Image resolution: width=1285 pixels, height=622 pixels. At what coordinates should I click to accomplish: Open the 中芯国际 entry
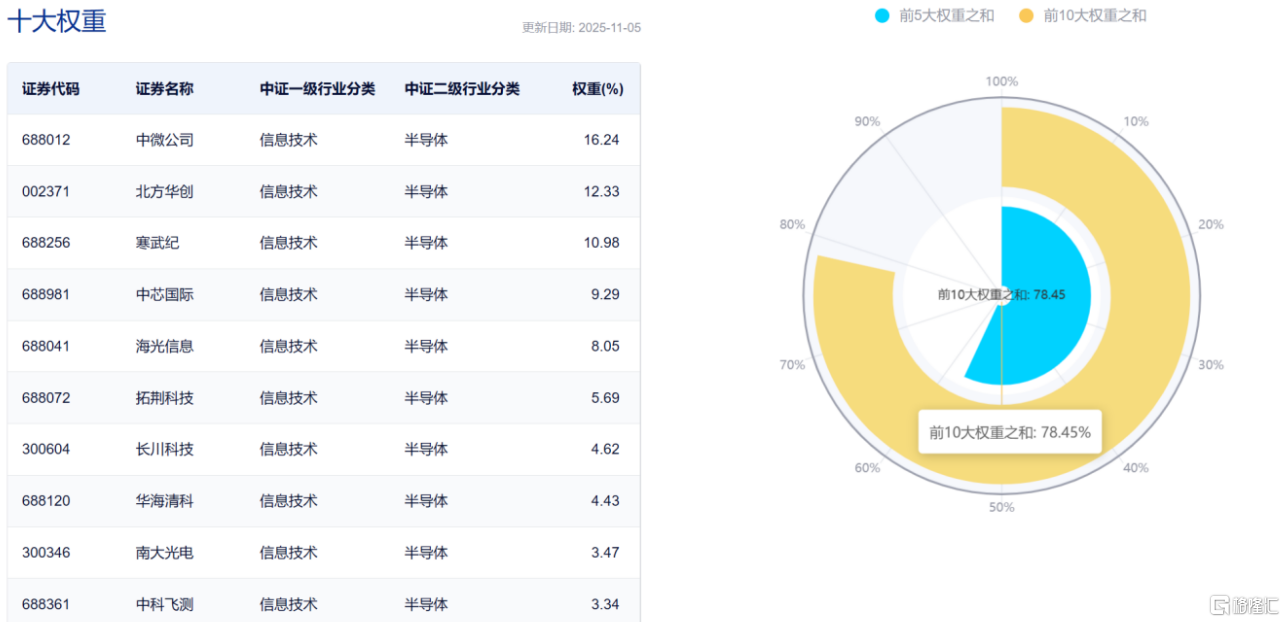tap(164, 295)
